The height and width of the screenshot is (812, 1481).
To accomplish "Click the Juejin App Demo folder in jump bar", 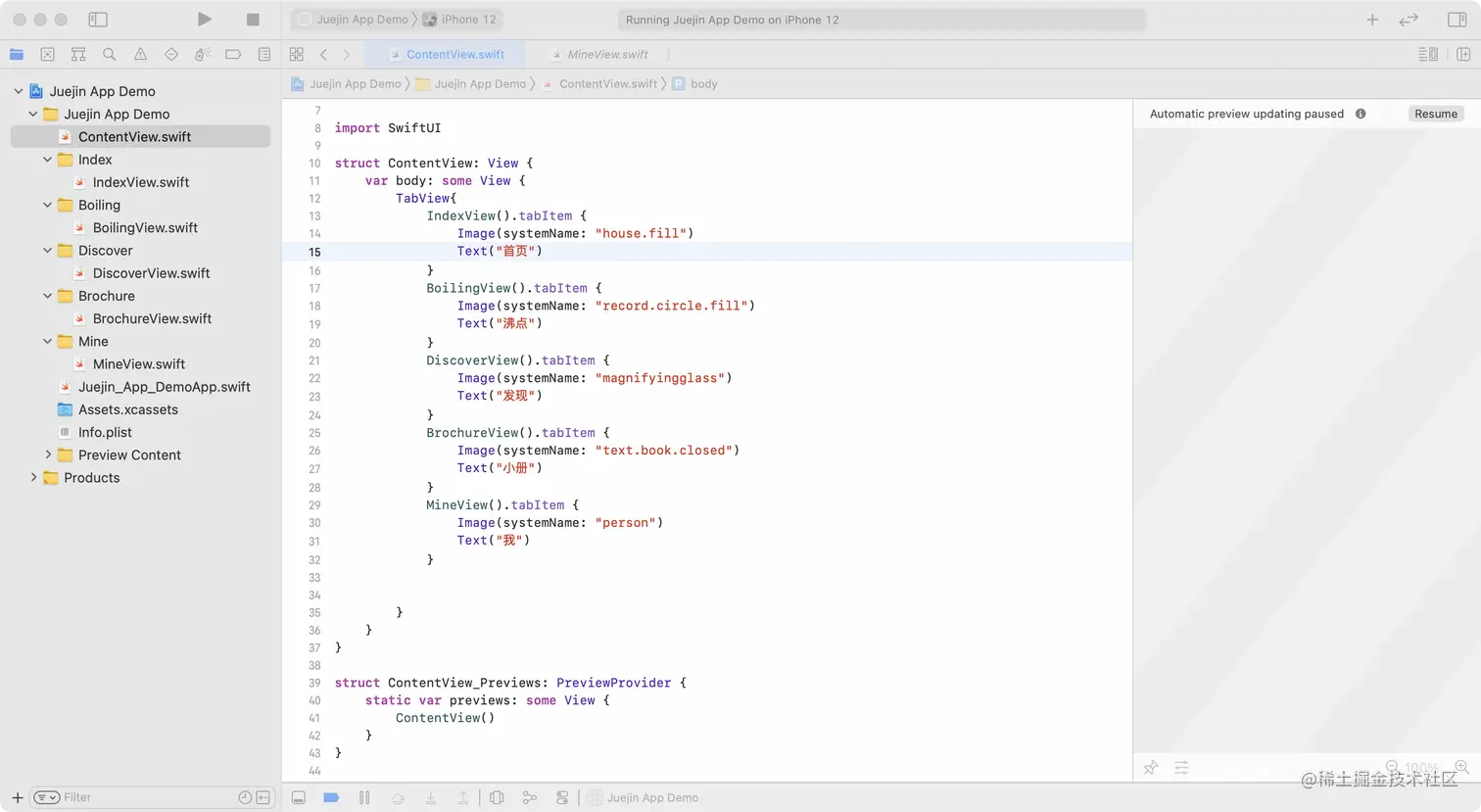I will [471, 84].
